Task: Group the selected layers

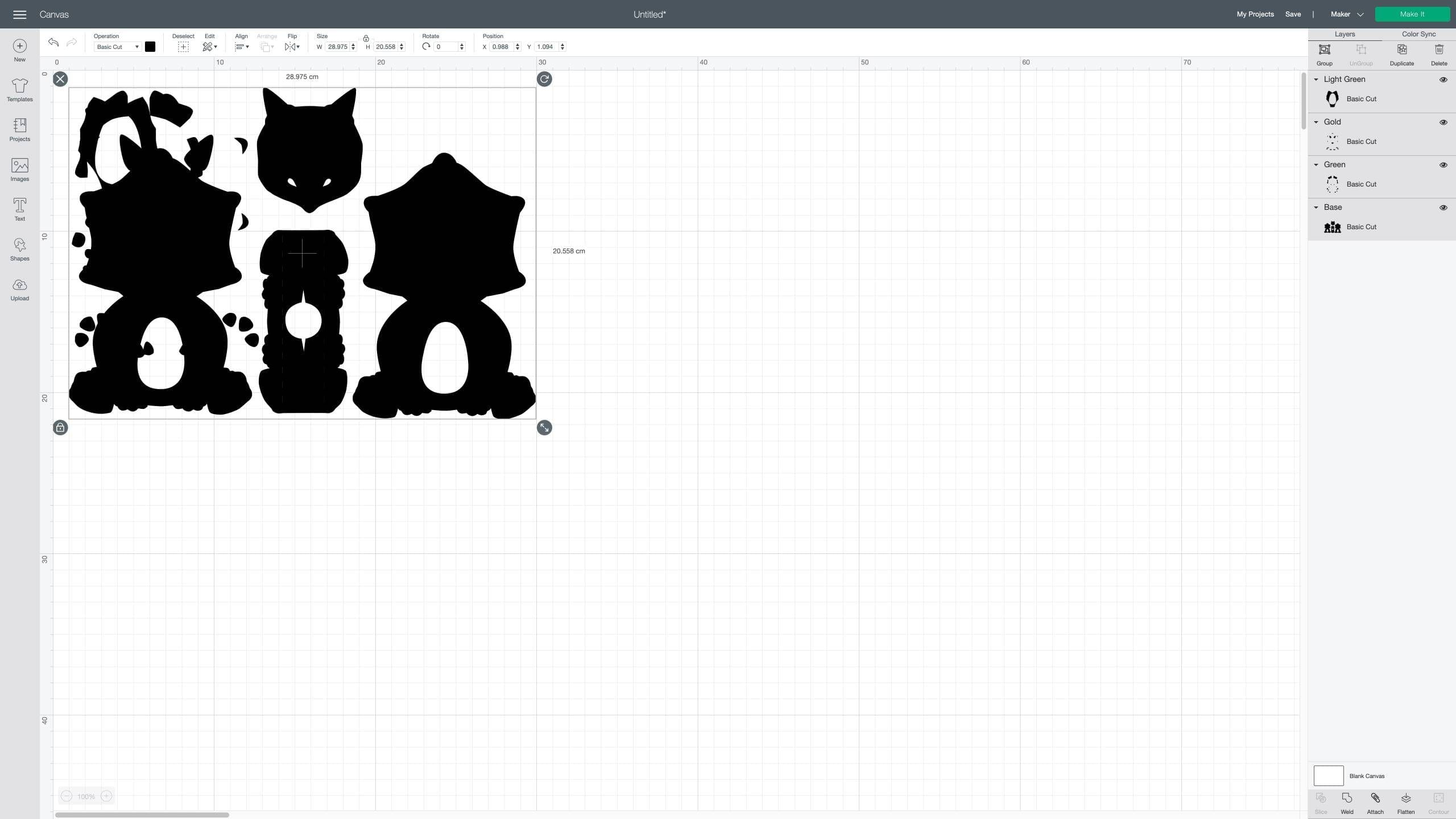Action: (1325, 55)
